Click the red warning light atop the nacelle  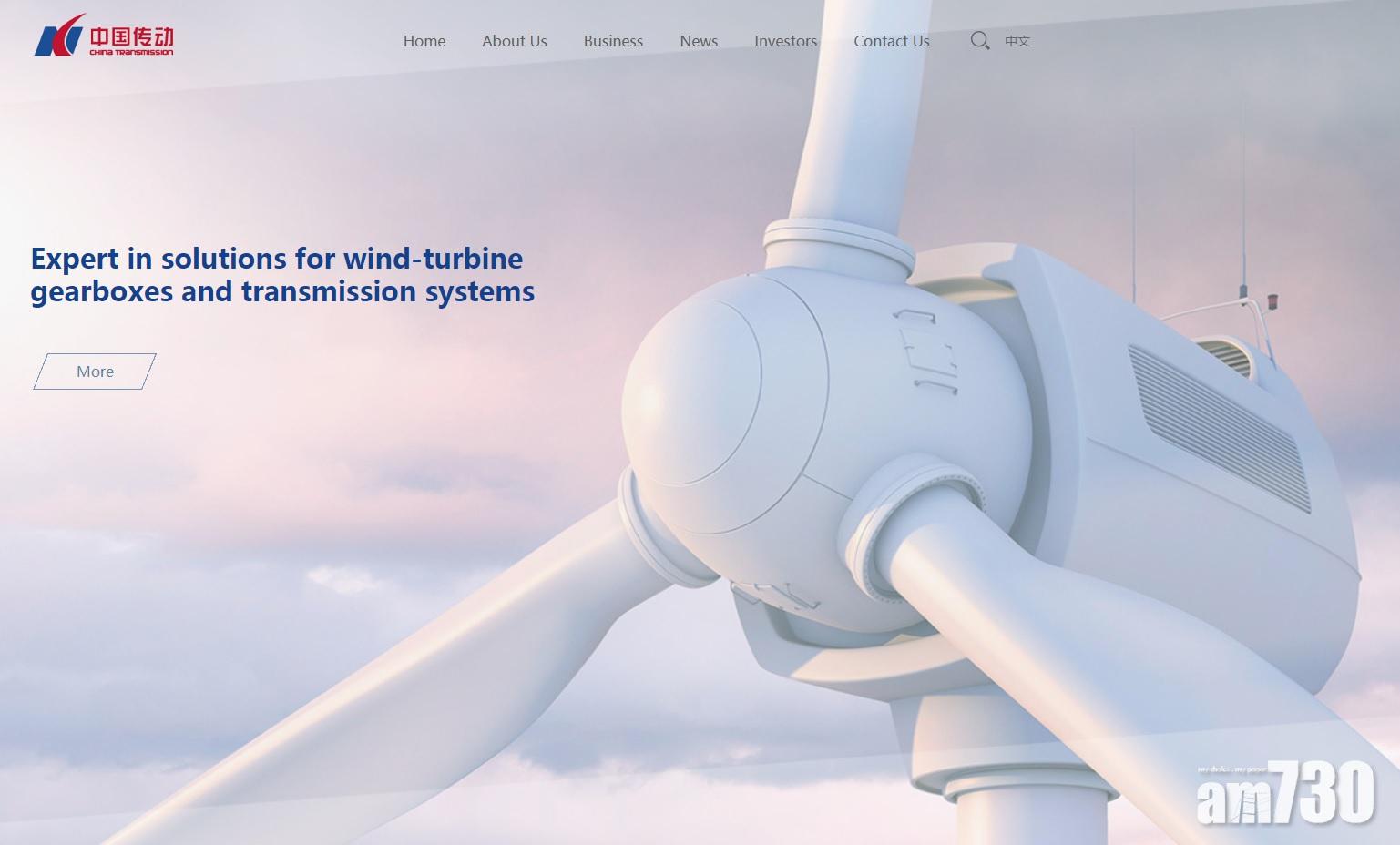[x=1272, y=302]
